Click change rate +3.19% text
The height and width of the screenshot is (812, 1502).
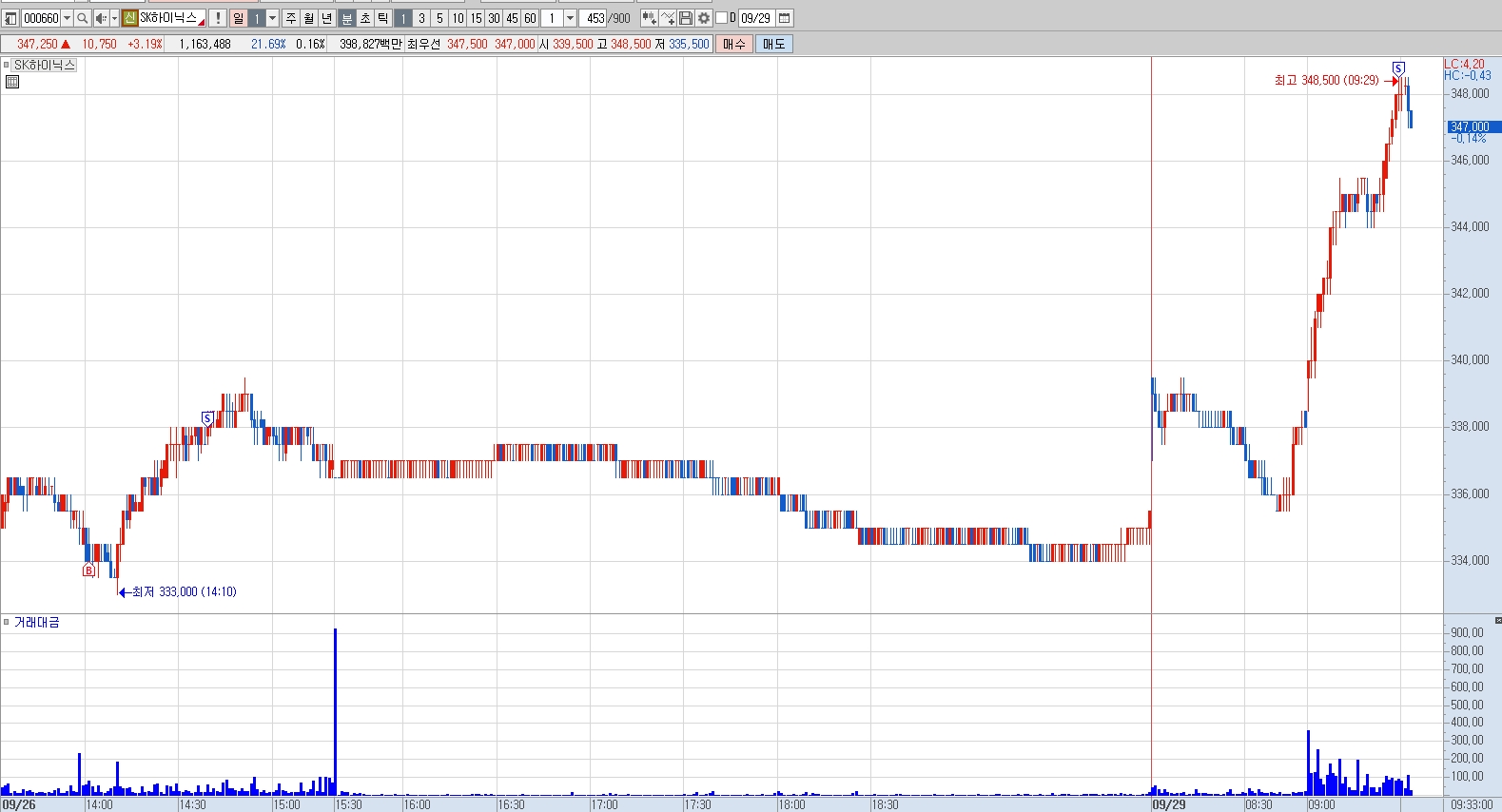145,44
